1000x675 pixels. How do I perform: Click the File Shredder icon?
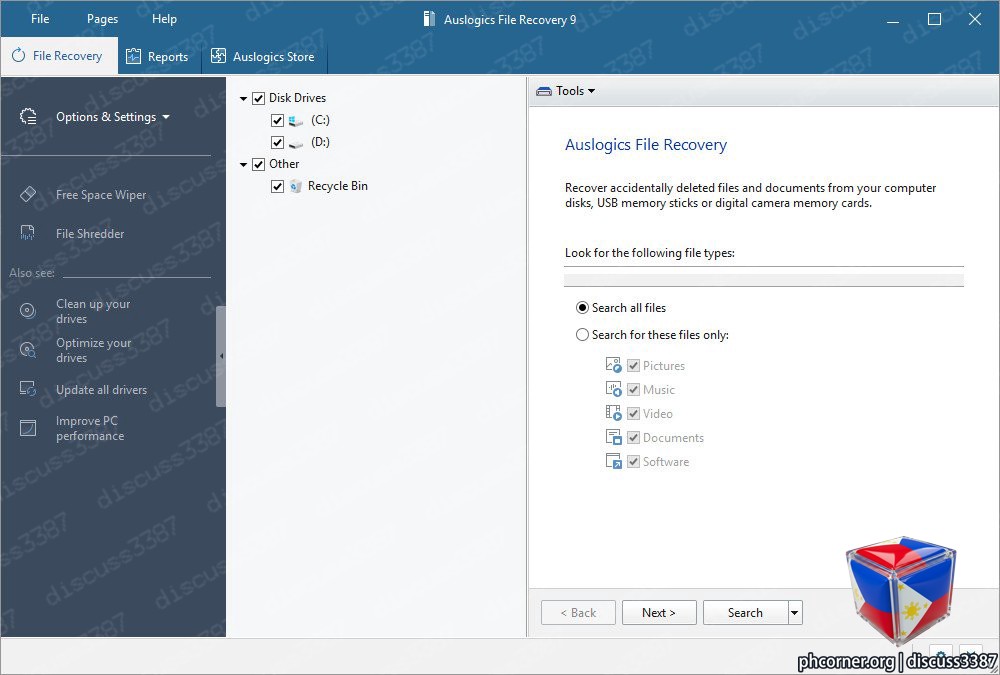click(x=27, y=233)
